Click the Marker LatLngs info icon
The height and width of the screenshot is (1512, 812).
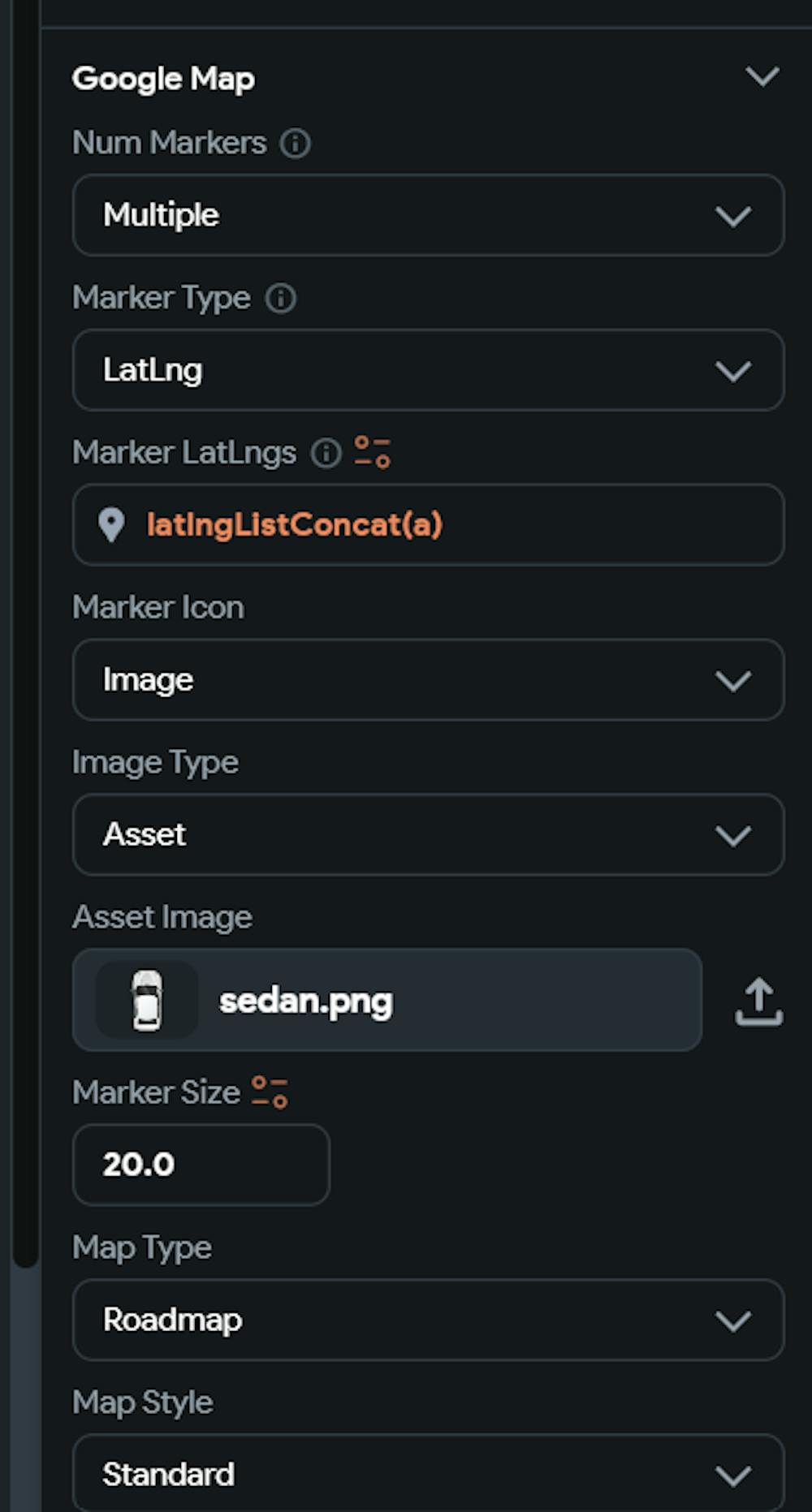pos(326,453)
